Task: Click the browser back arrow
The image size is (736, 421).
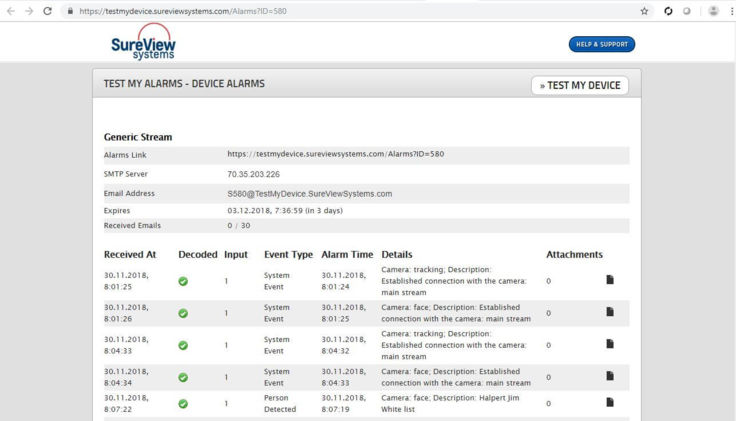Action: coord(9,10)
